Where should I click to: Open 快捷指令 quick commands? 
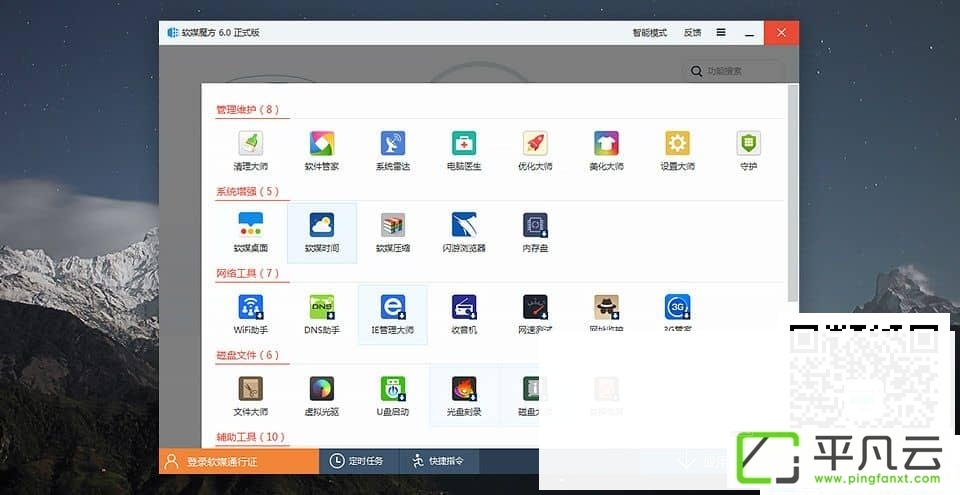pyautogui.click(x=439, y=461)
